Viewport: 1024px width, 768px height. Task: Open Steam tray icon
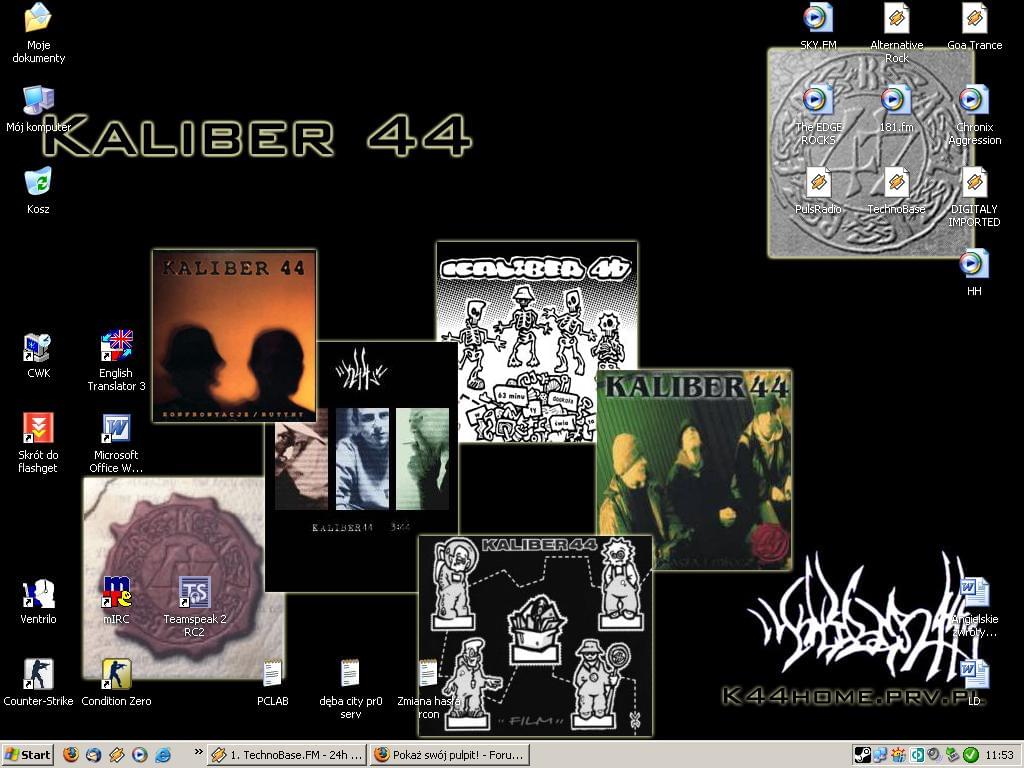[863, 755]
